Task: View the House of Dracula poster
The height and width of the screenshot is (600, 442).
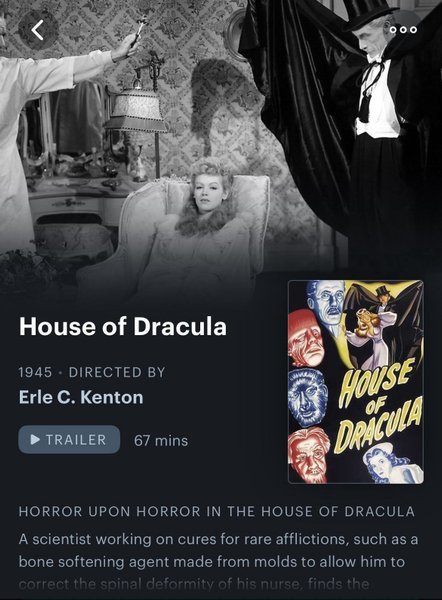Action: pyautogui.click(x=356, y=382)
